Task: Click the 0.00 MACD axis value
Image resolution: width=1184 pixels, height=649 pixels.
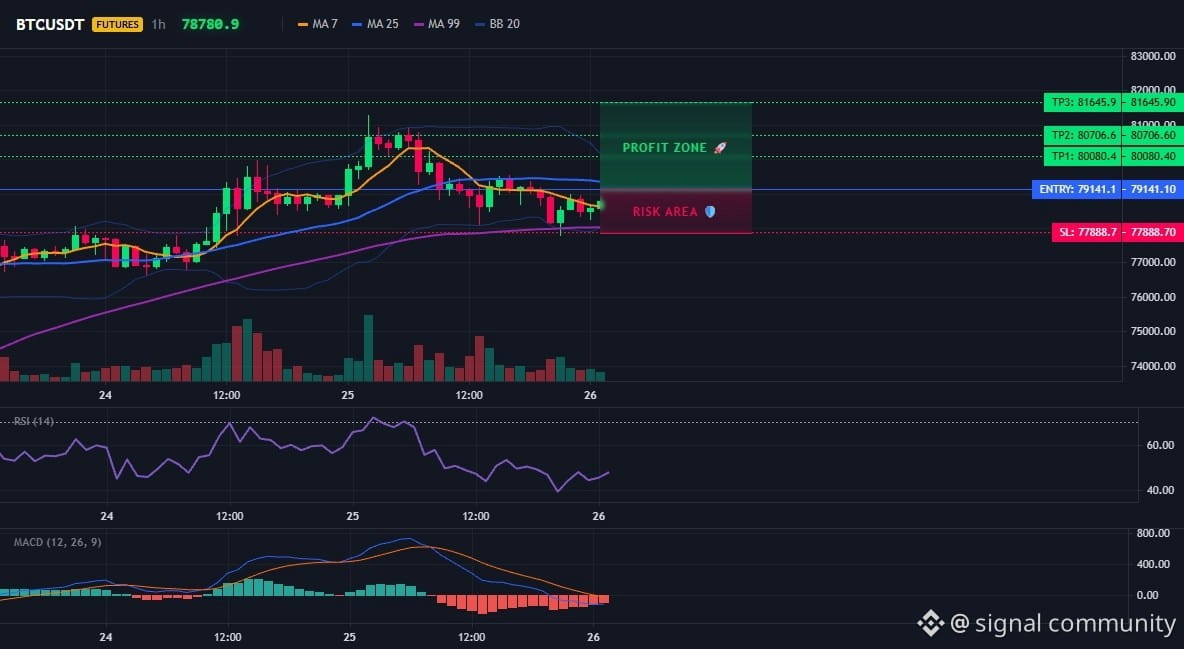Action: click(x=1148, y=595)
